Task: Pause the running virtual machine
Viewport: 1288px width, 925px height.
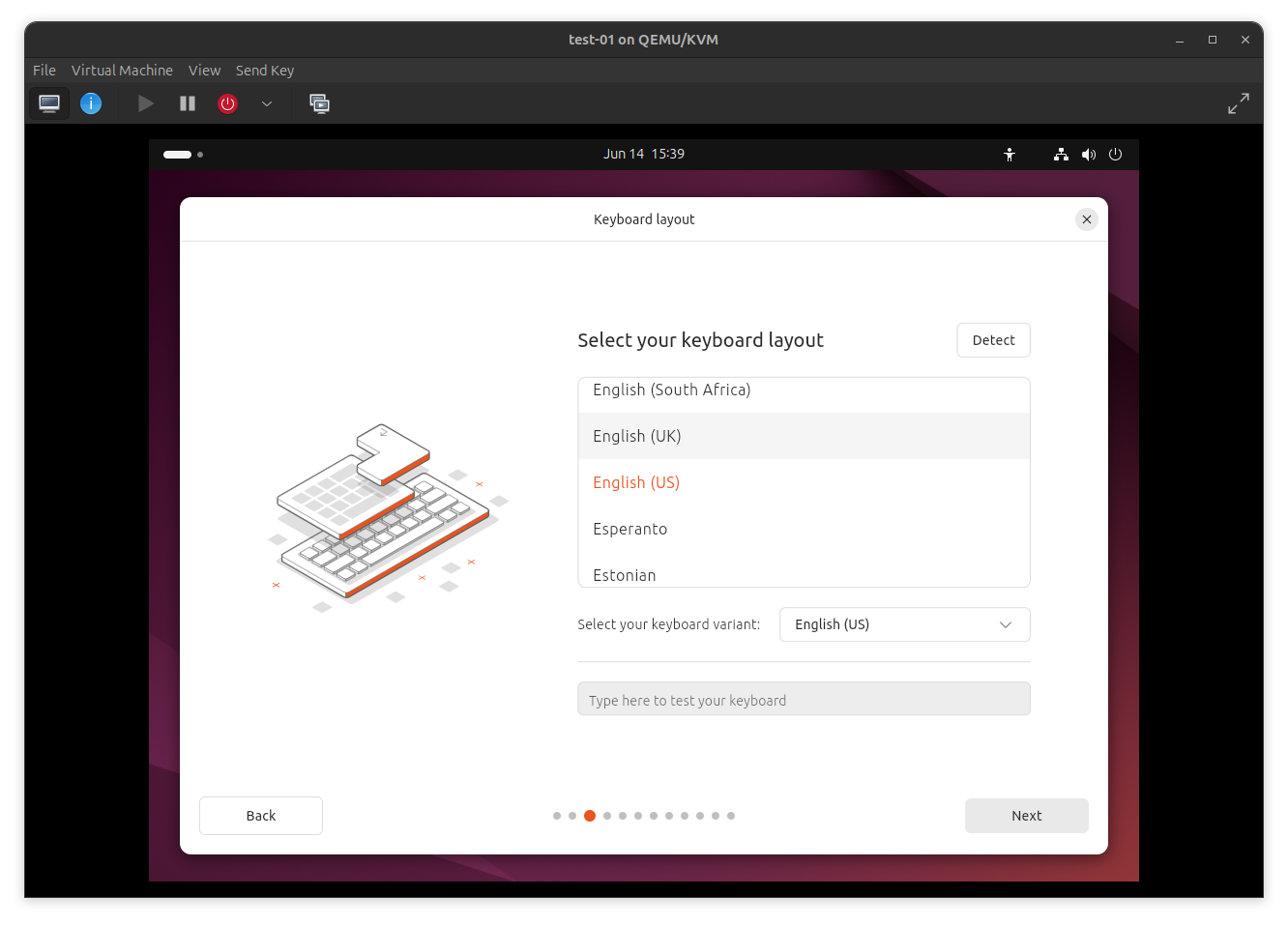Action: pos(187,103)
